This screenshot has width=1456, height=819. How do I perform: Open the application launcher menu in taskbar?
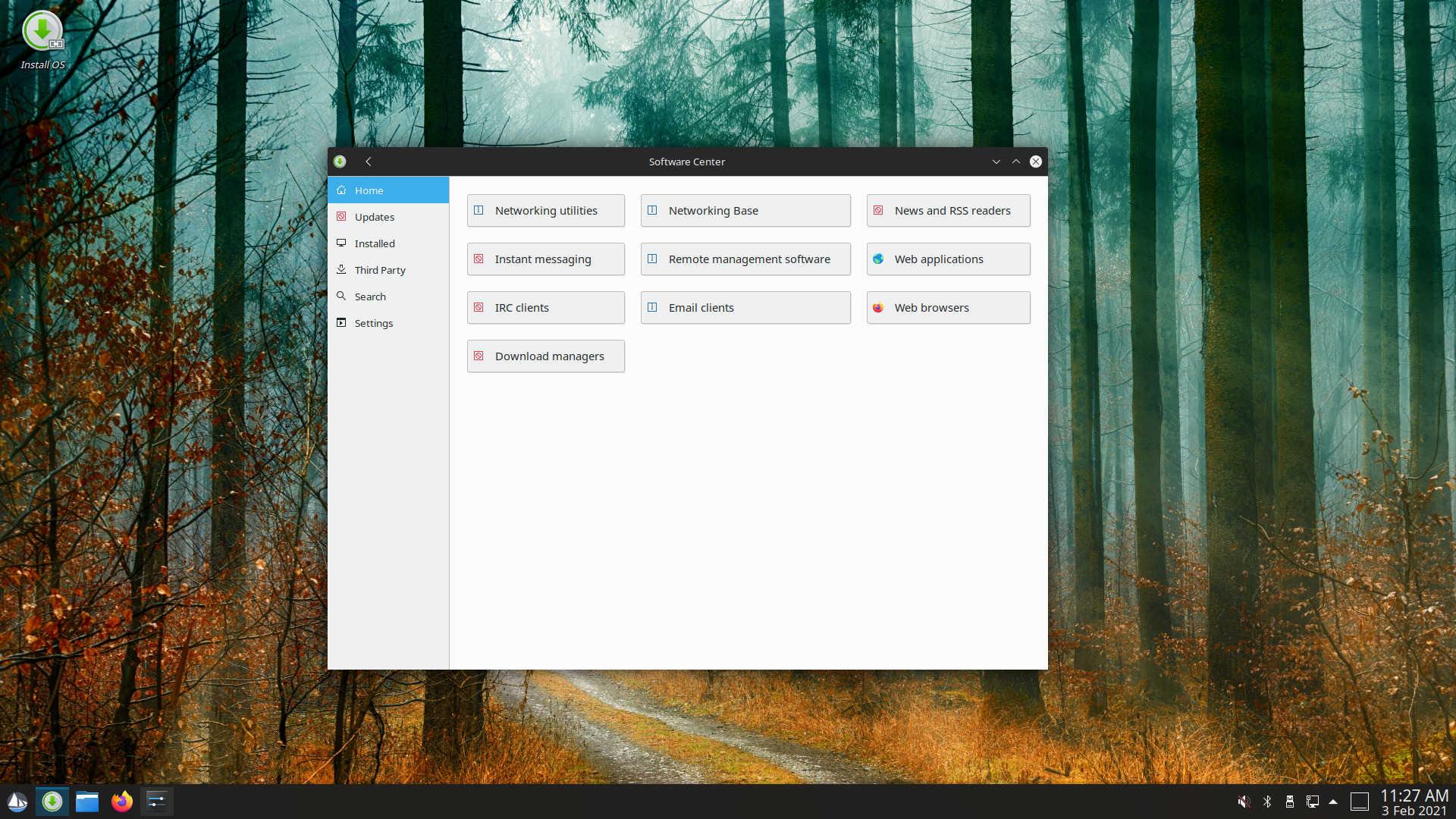(x=17, y=802)
